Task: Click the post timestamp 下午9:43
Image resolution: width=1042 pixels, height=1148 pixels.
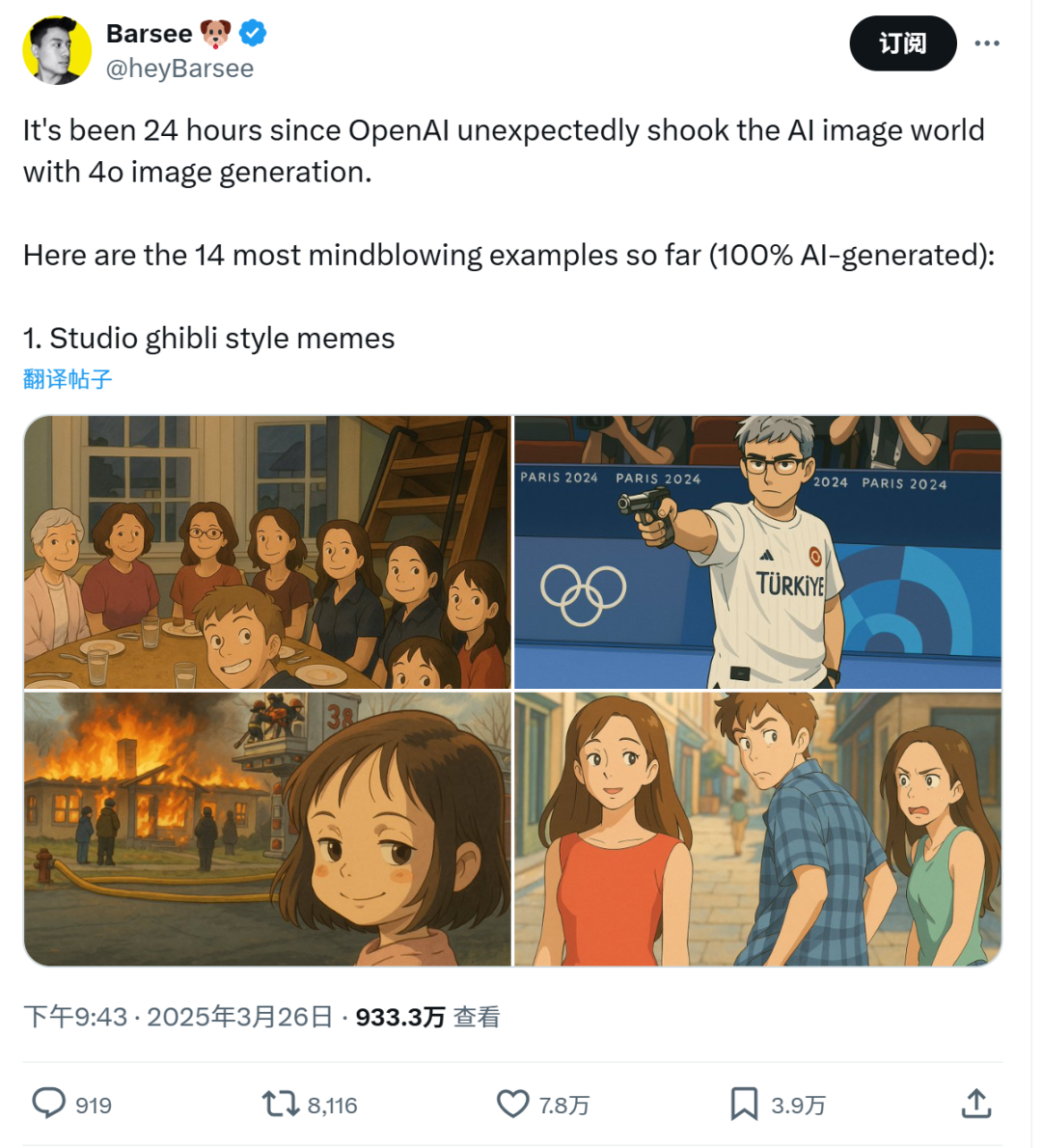Action: [x=75, y=1017]
